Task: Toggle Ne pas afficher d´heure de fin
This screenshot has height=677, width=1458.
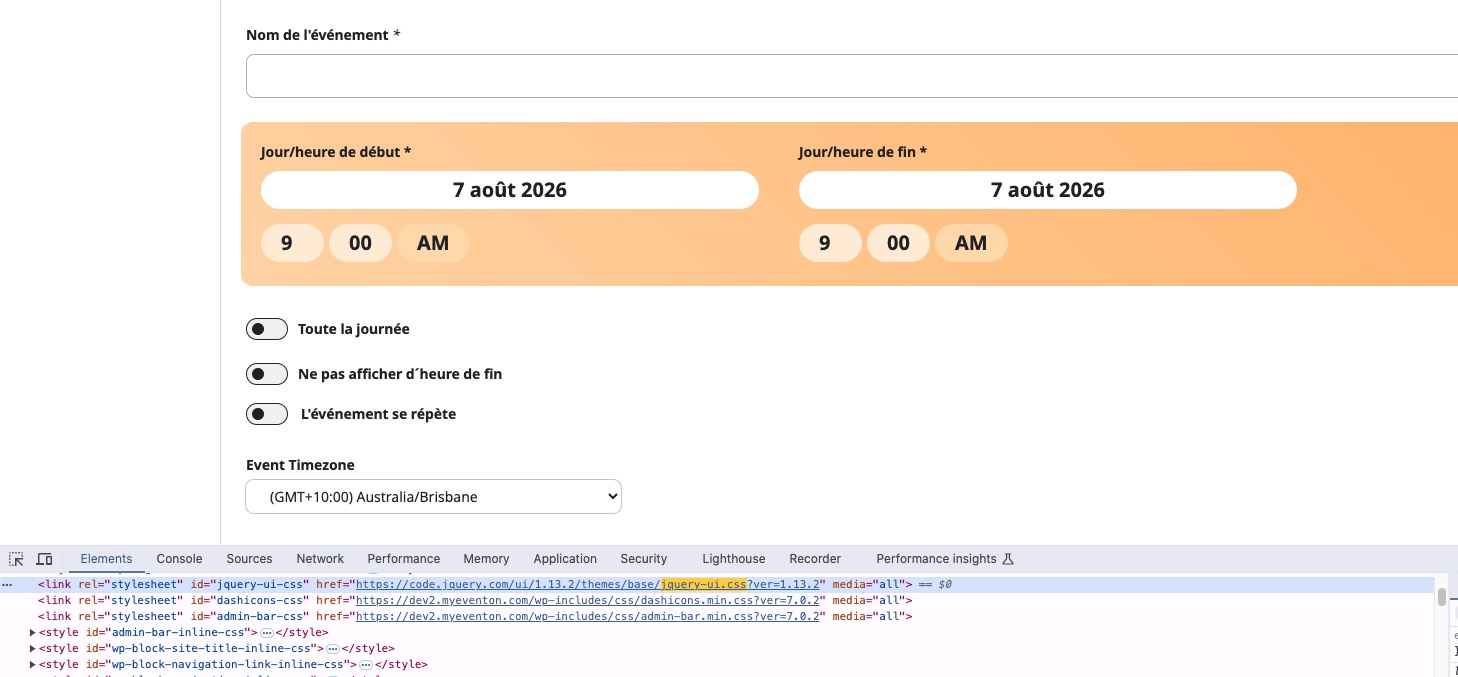Action: [267, 374]
